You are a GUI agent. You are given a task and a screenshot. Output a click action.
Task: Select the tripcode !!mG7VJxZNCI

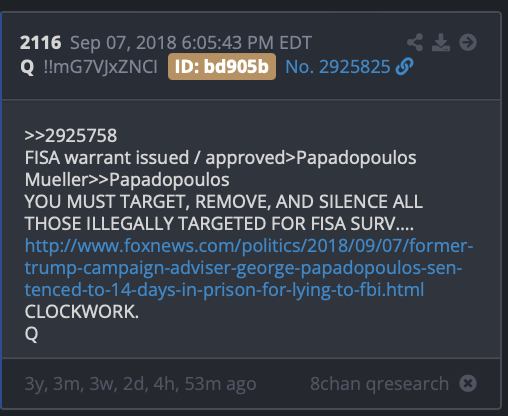(x=100, y=67)
